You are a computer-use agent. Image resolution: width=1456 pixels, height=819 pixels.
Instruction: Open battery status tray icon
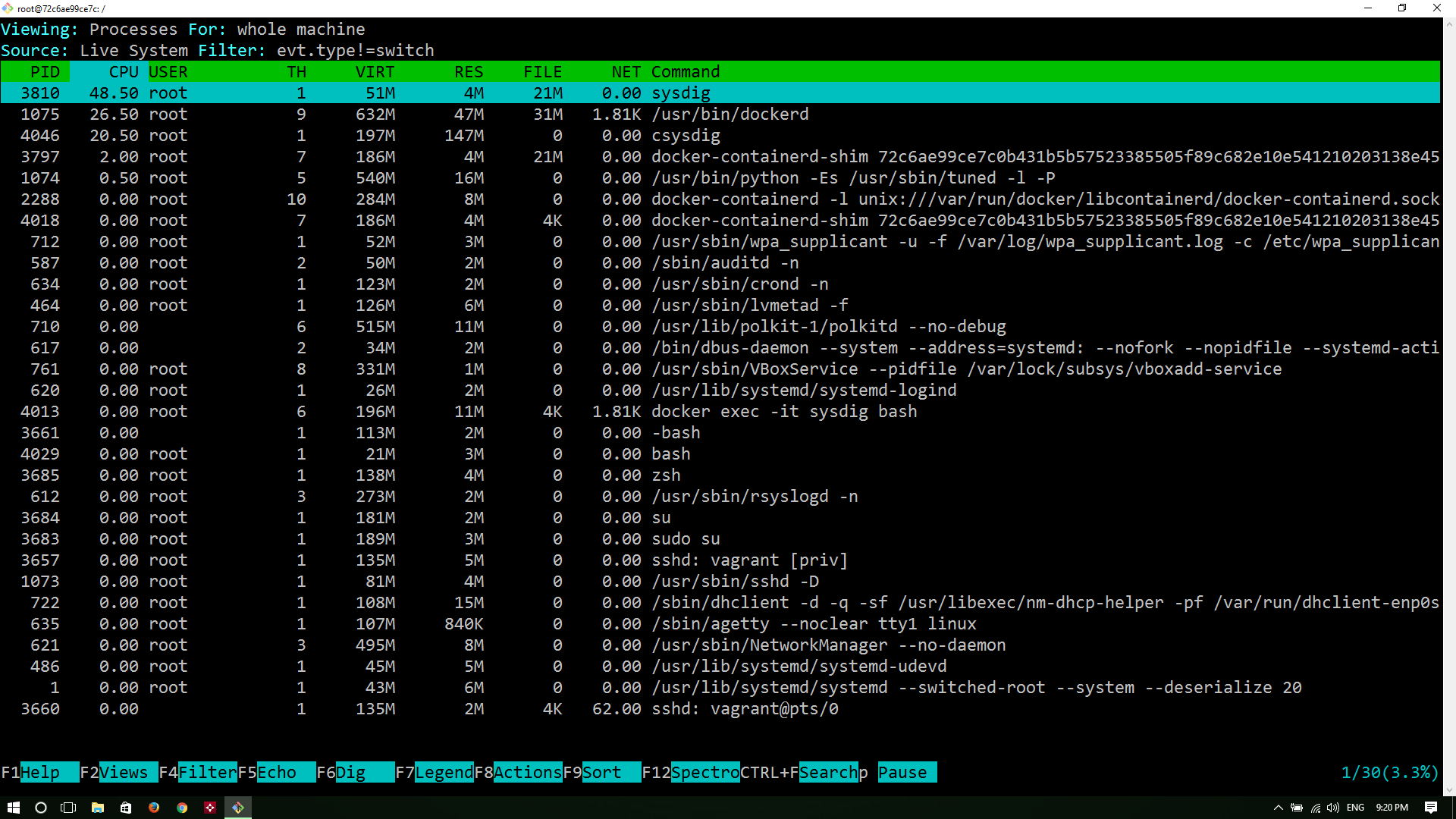click(1297, 808)
